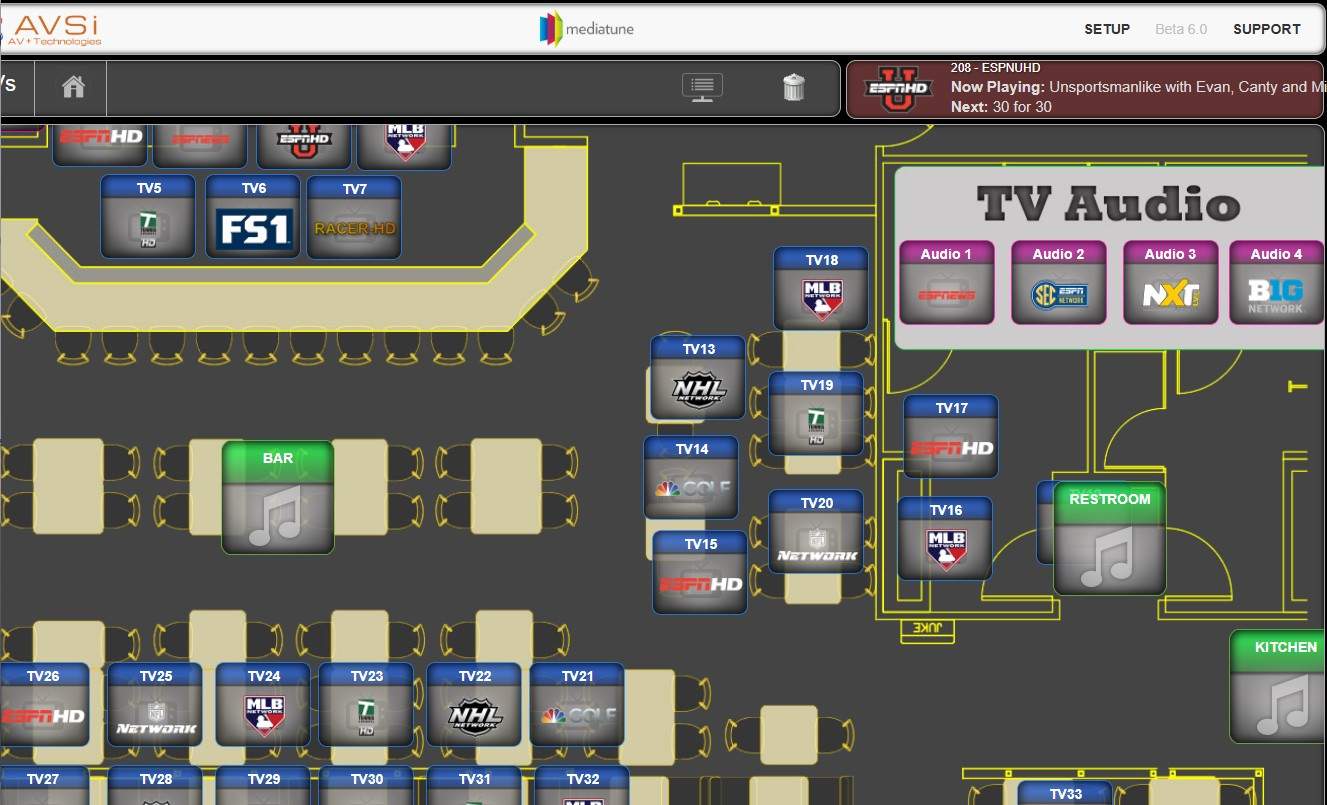Click the TV30 tile
The height and width of the screenshot is (805, 1327).
[366, 786]
